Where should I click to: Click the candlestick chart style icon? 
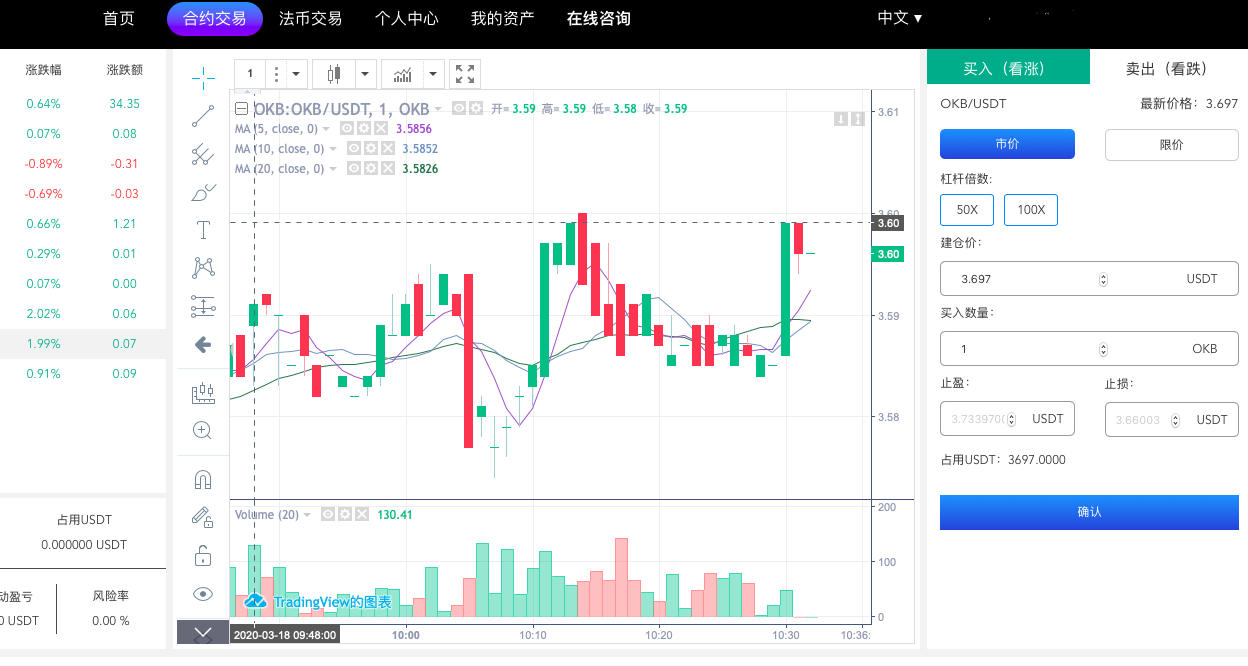tap(334, 74)
